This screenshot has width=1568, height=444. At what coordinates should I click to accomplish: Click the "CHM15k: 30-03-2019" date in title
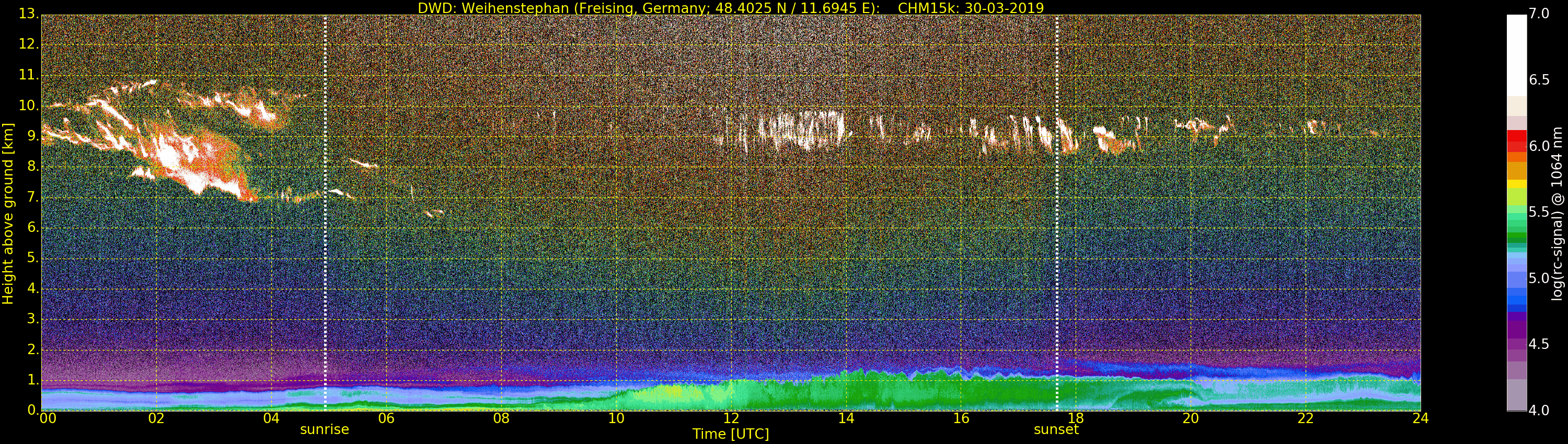point(970,8)
